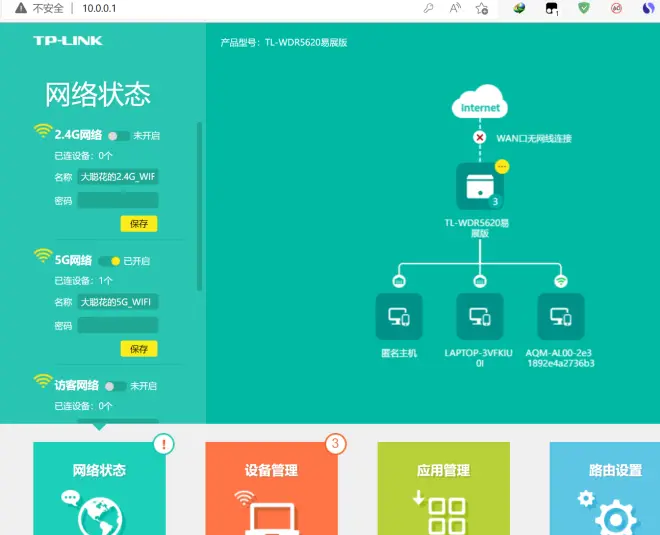Click wired port icon above 匿名主机
Image resolution: width=660 pixels, height=535 pixels.
399,281
